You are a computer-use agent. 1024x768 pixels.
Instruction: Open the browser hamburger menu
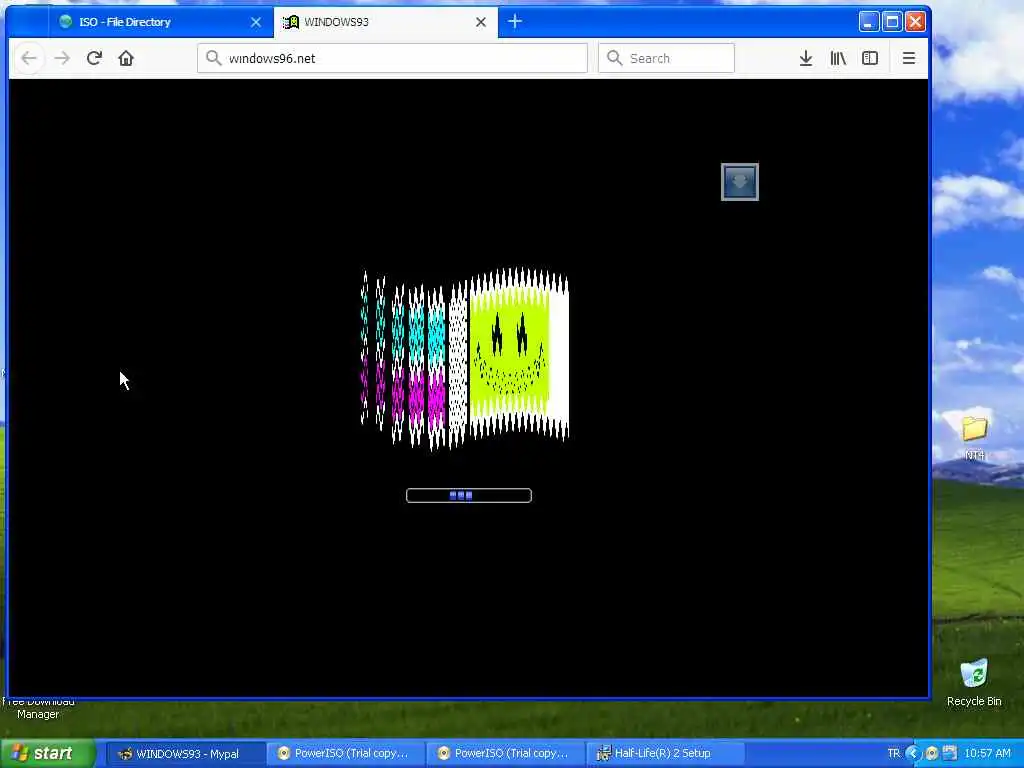(x=908, y=58)
